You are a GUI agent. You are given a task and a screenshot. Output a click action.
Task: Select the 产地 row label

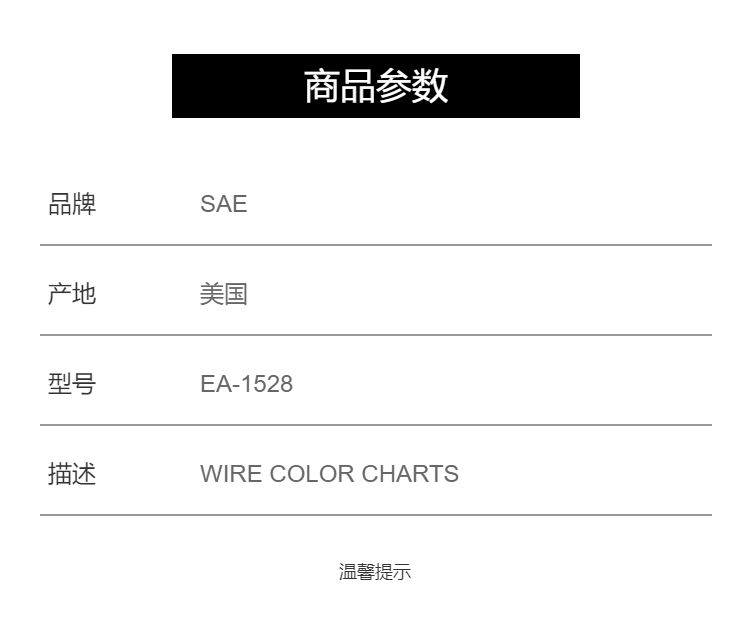tap(72, 294)
